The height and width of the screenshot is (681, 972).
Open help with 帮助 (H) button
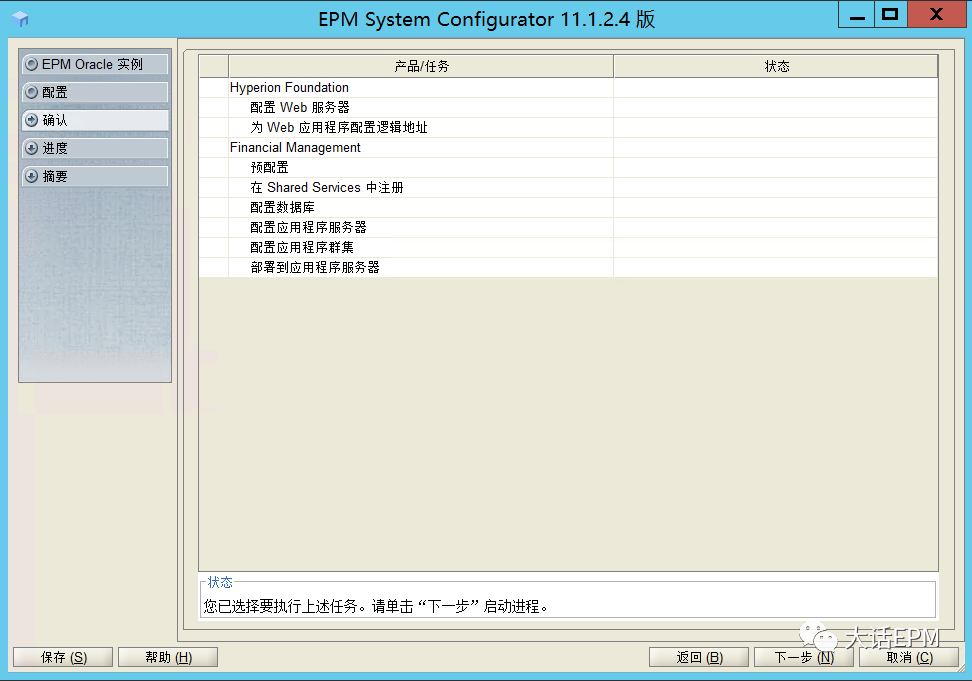(168, 657)
